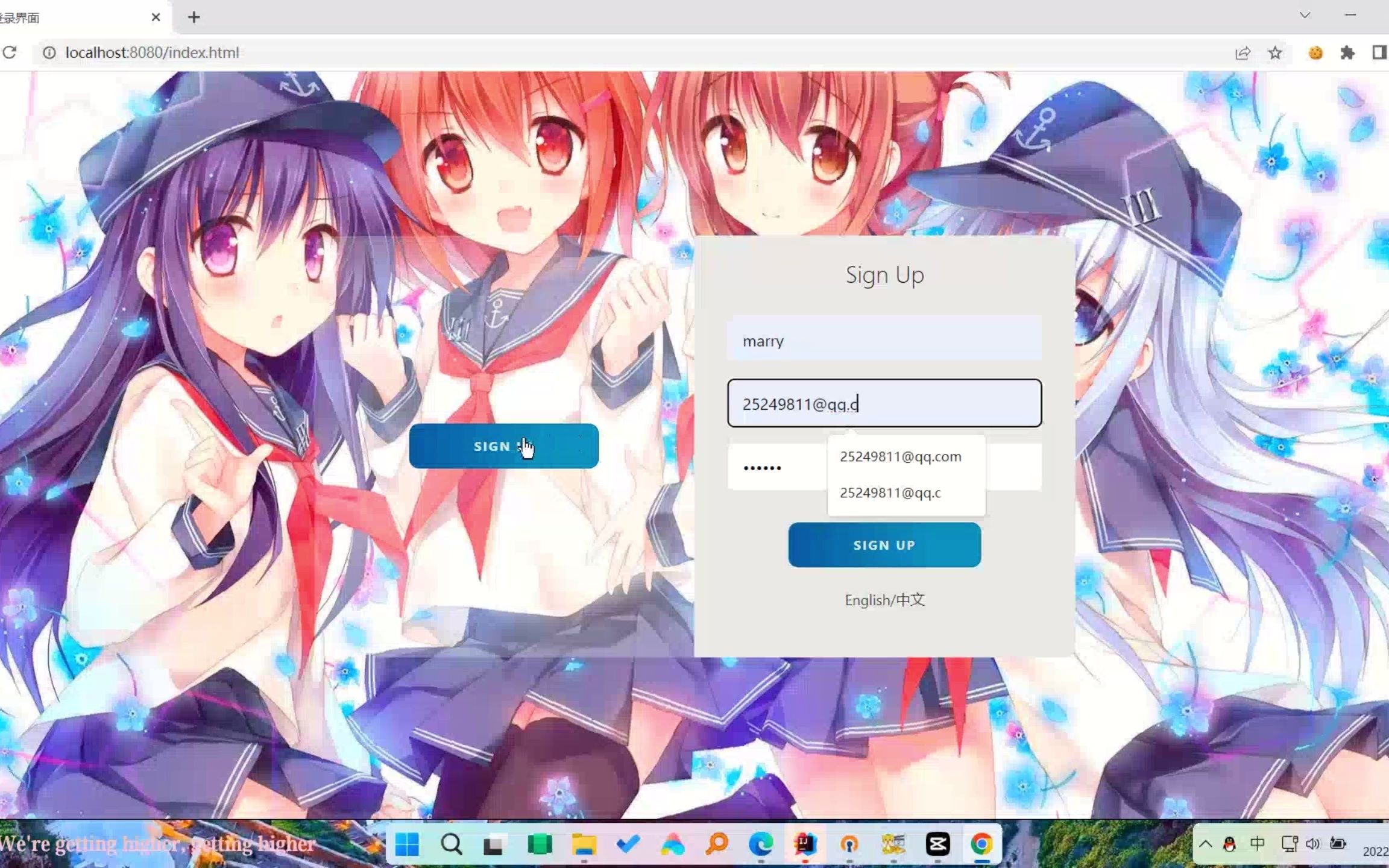Open the battery tray icon

click(1338, 843)
